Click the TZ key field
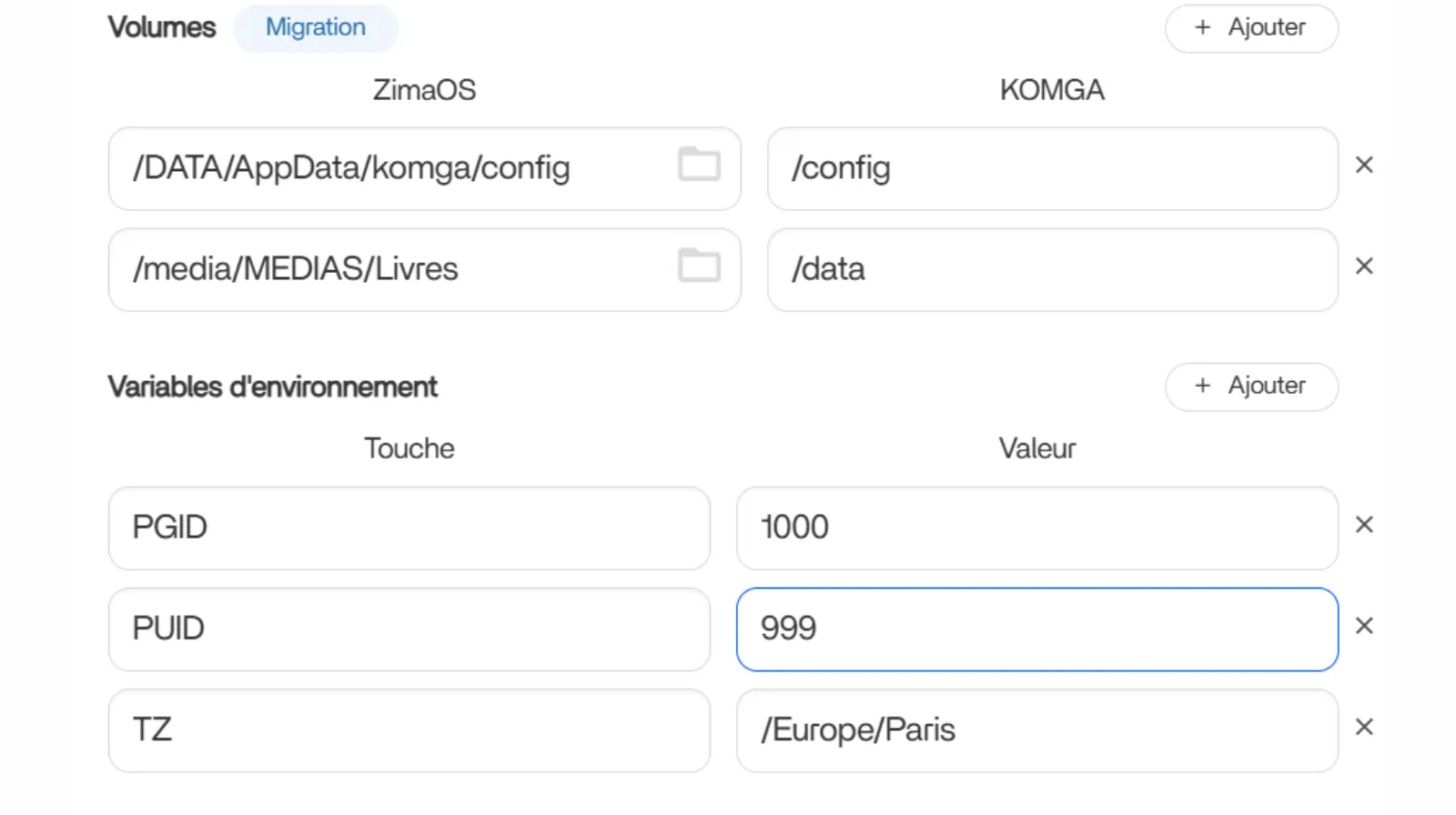Viewport: 1456px width, 815px height. coord(409,729)
